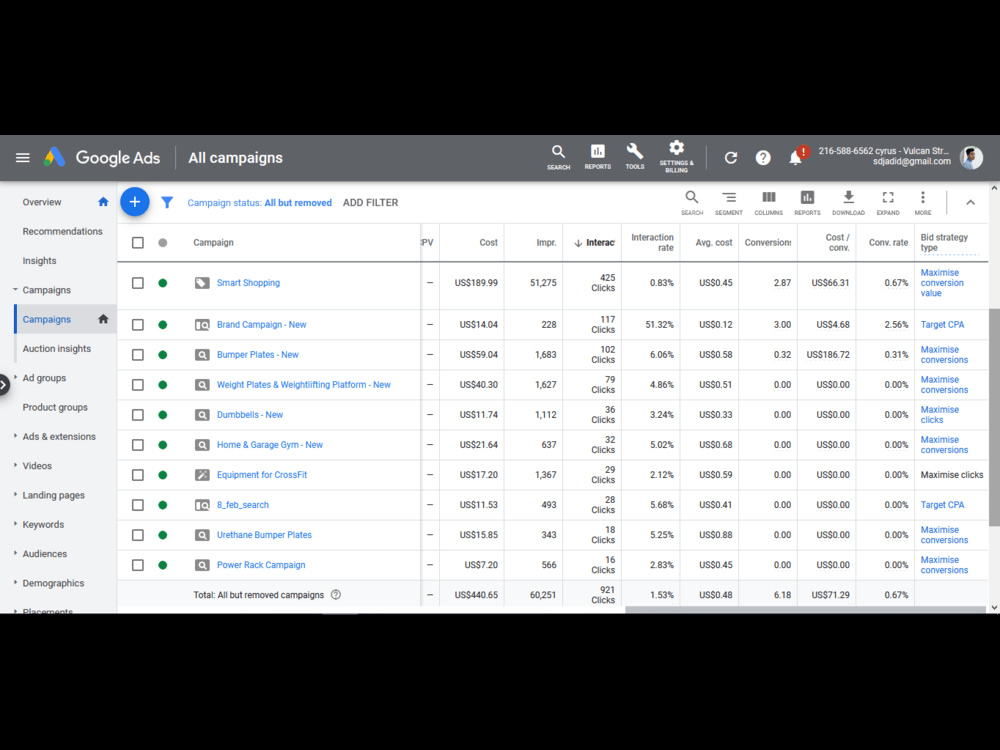Click total row help icon

click(335, 594)
